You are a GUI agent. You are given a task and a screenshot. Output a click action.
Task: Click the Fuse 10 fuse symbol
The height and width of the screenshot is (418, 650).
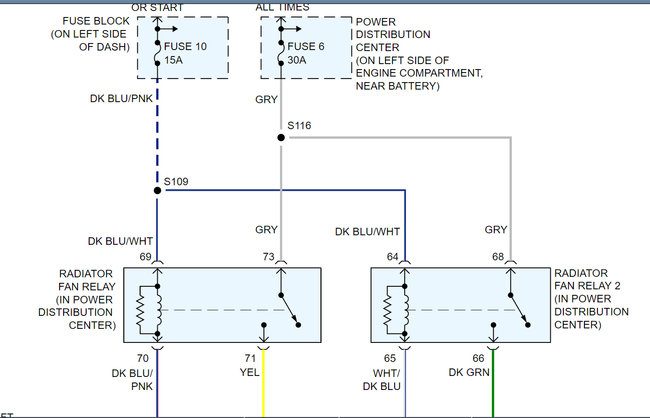[x=158, y=53]
